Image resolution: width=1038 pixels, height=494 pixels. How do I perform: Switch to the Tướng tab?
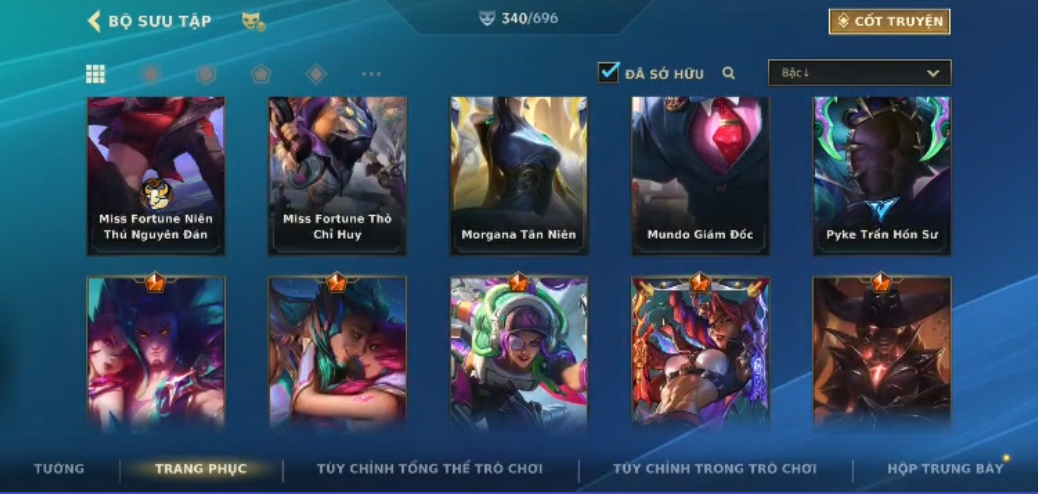tap(60, 469)
